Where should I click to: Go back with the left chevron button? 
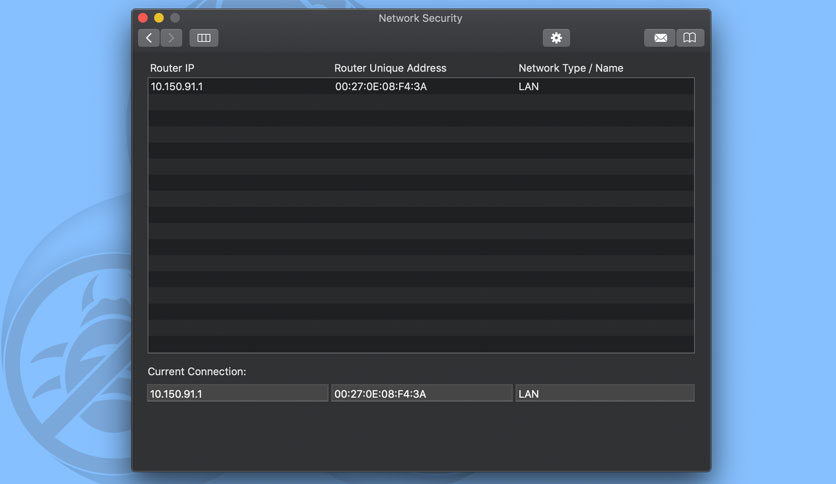point(149,38)
